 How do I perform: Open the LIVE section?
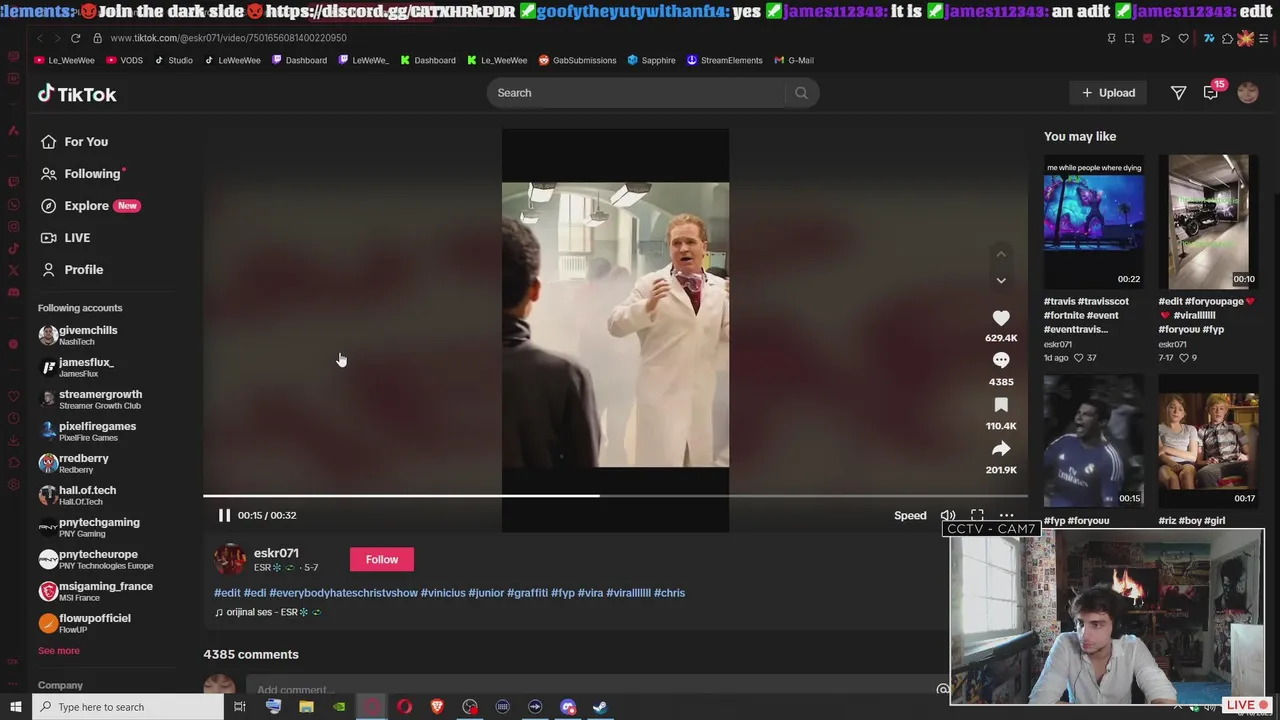tap(65, 238)
